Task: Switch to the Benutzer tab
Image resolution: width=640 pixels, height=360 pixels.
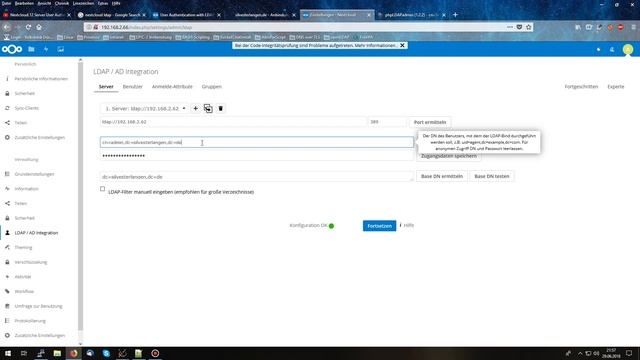Action: (x=133, y=87)
